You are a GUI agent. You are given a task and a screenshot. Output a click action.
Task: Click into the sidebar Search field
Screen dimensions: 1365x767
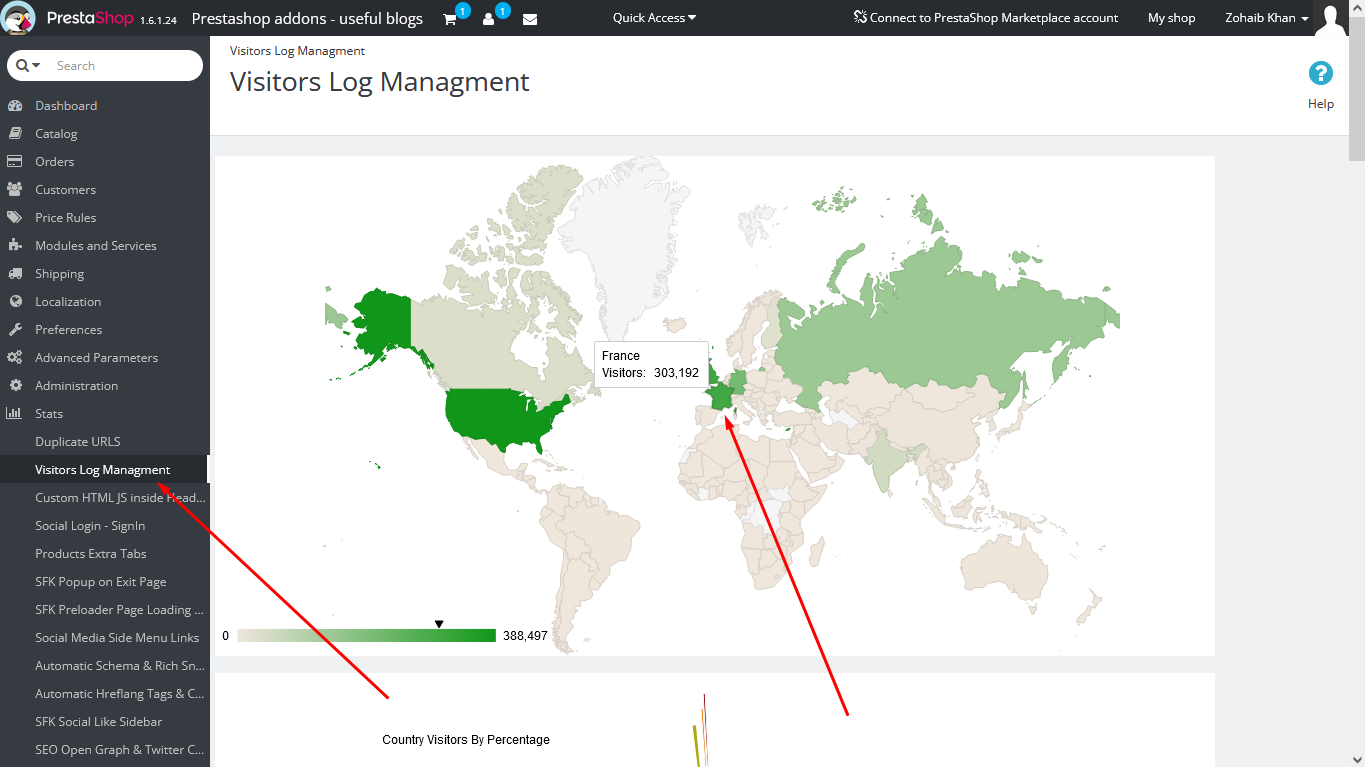(125, 65)
